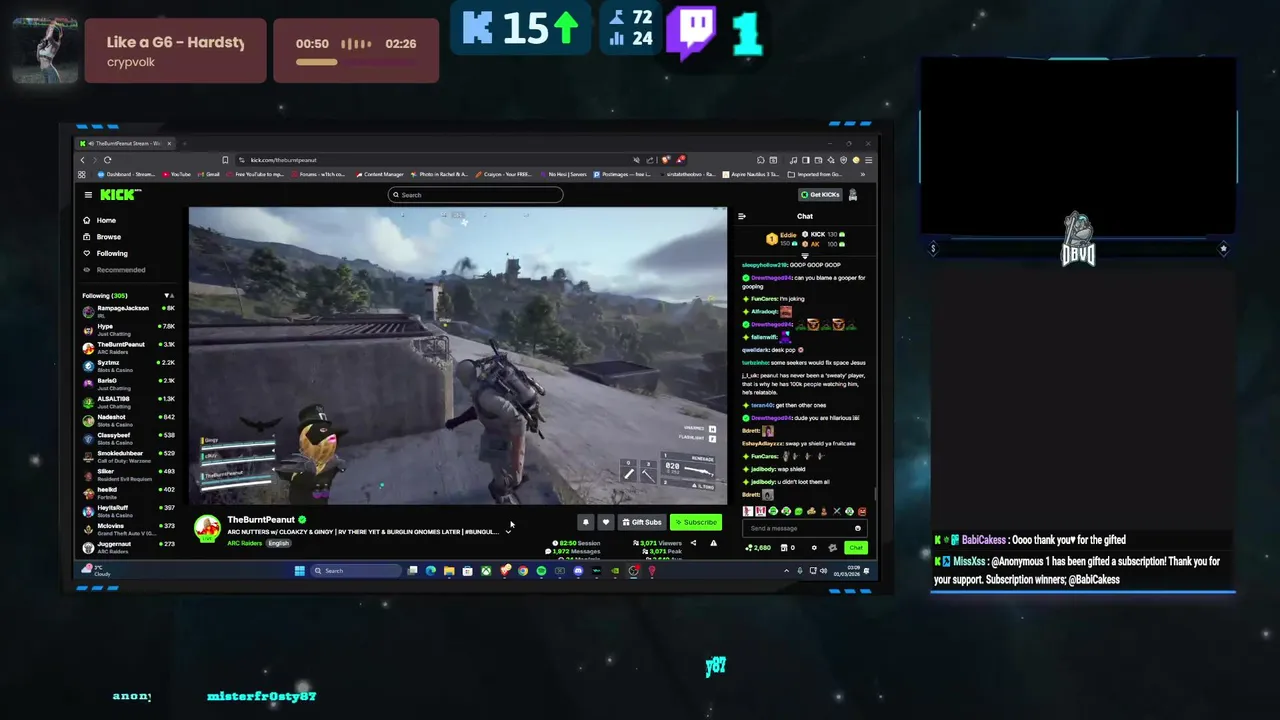Open chat settings gear icon

tap(814, 548)
